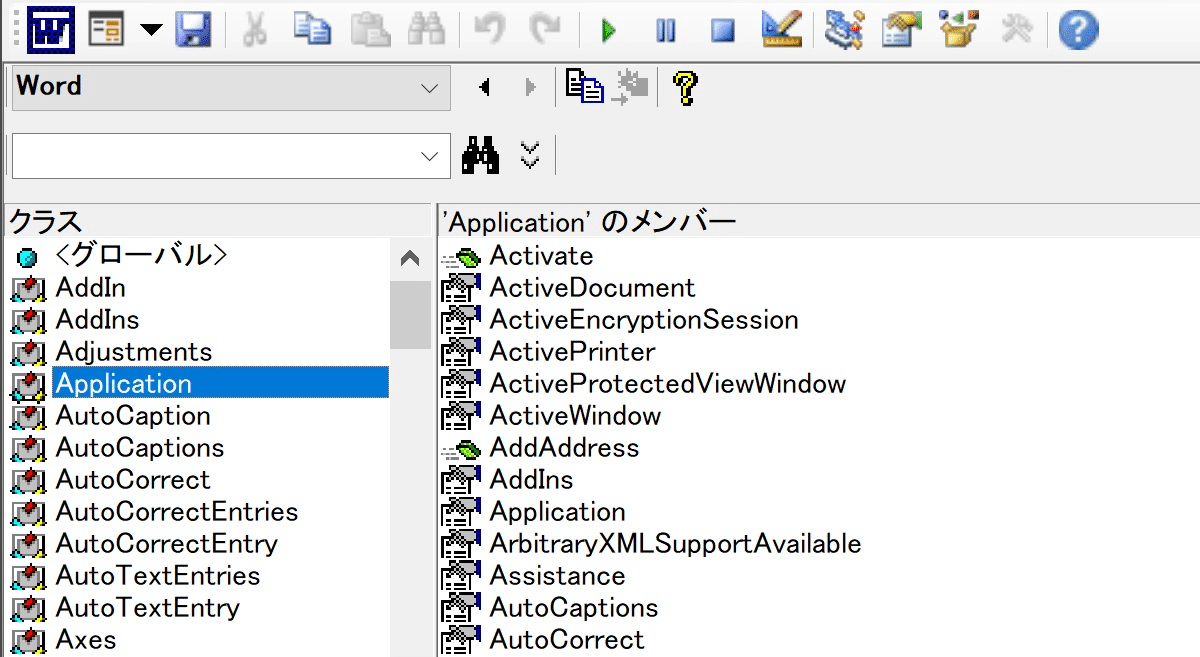Click the Go Forward arrow

(530, 88)
